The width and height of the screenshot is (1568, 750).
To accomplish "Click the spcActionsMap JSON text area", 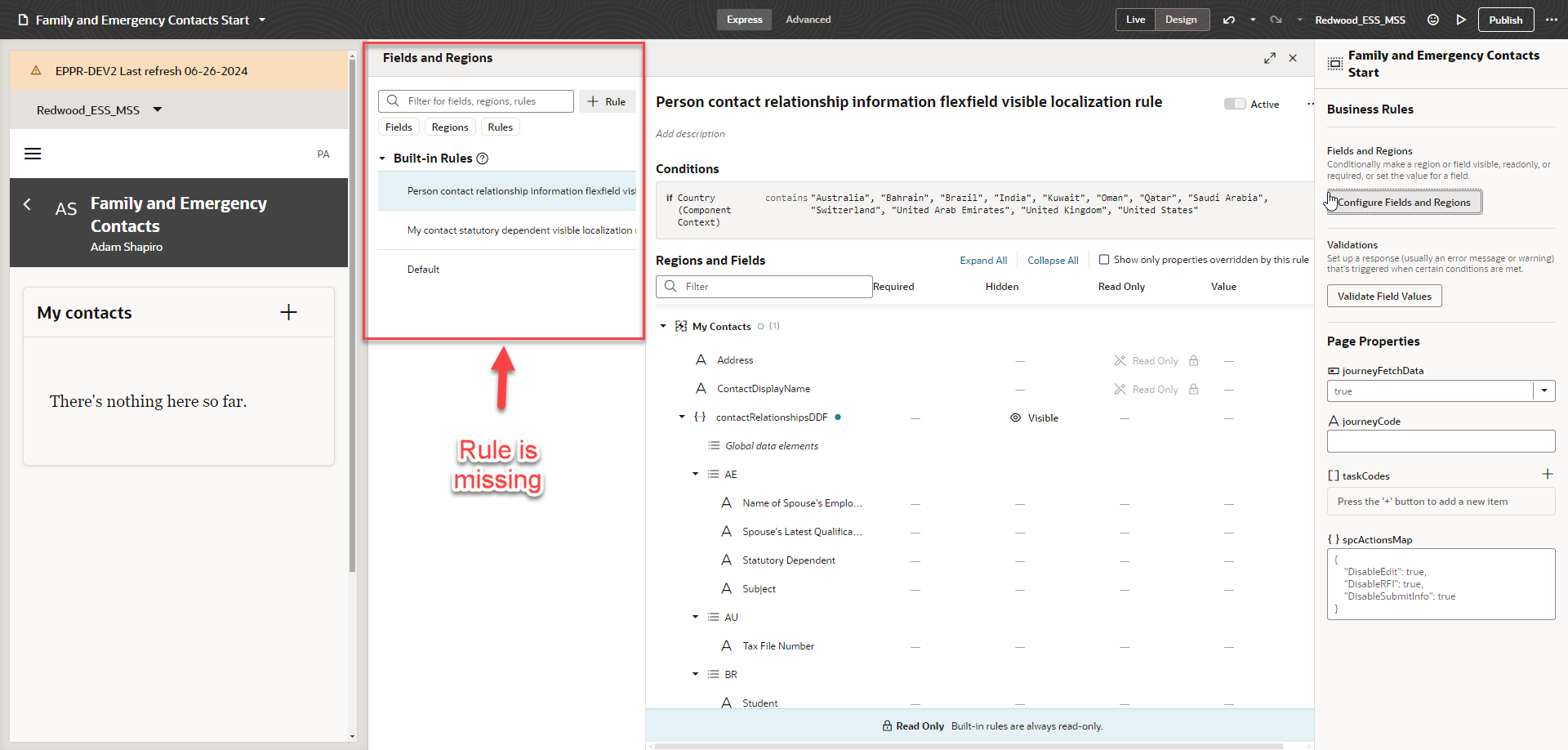I will click(x=1441, y=584).
